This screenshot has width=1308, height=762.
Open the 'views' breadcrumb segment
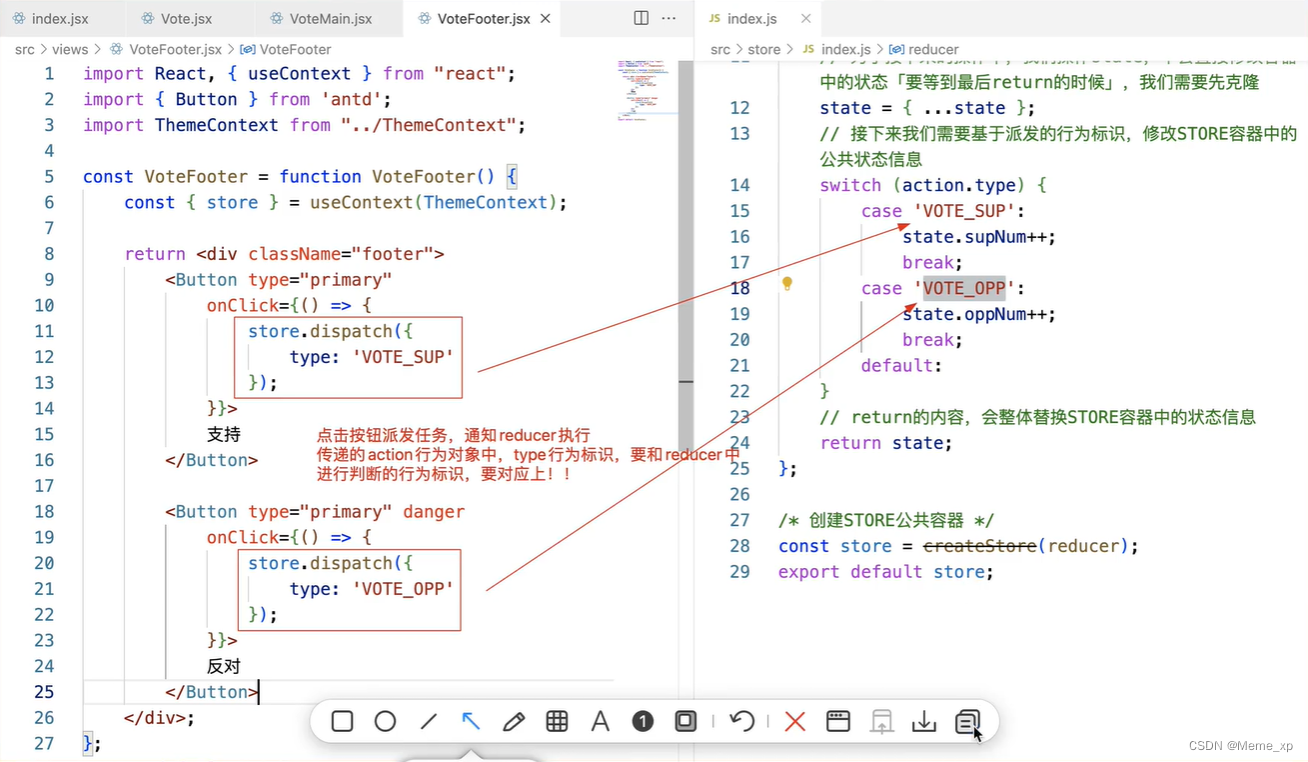coord(70,49)
